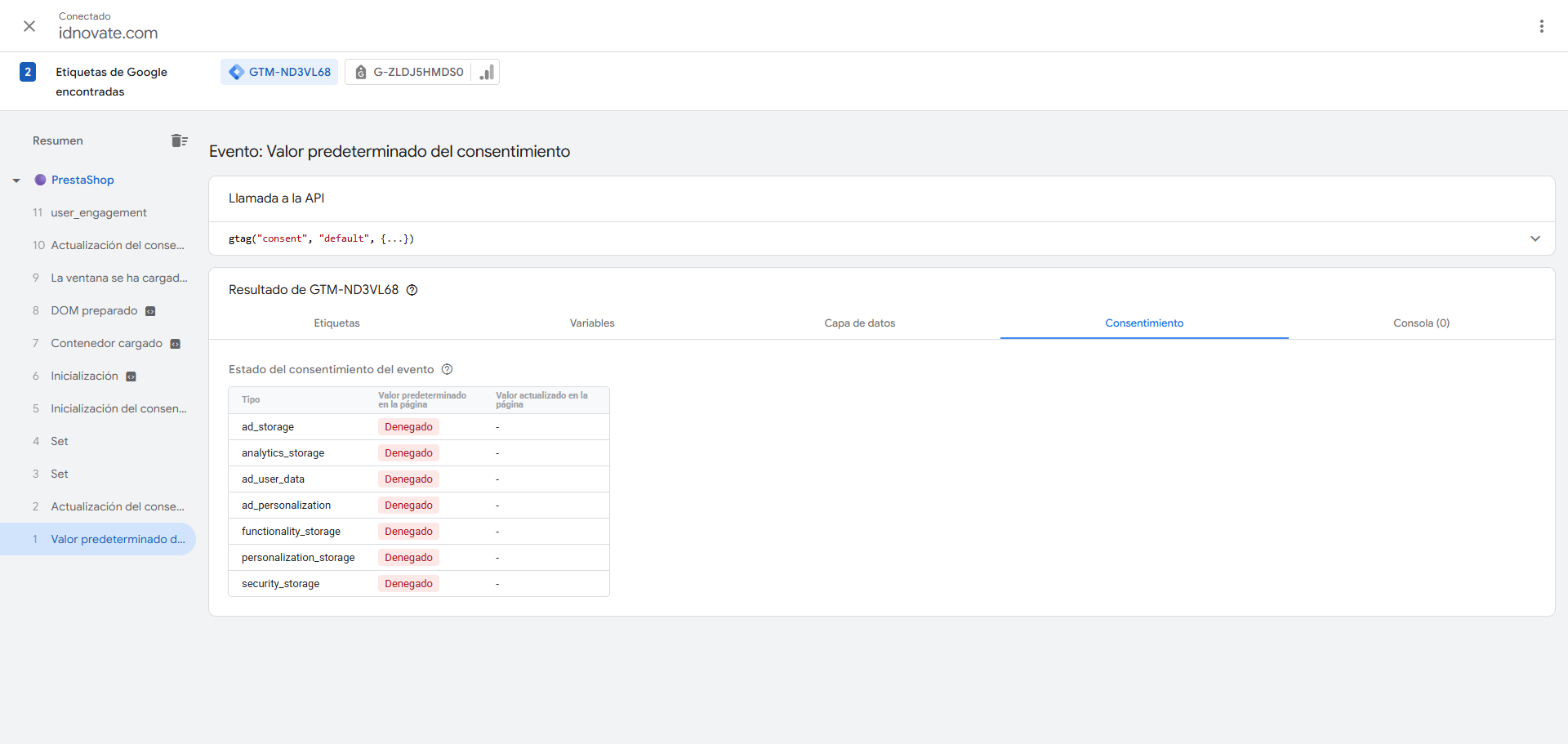
Task: Clear the event summary list
Action: coord(180,140)
